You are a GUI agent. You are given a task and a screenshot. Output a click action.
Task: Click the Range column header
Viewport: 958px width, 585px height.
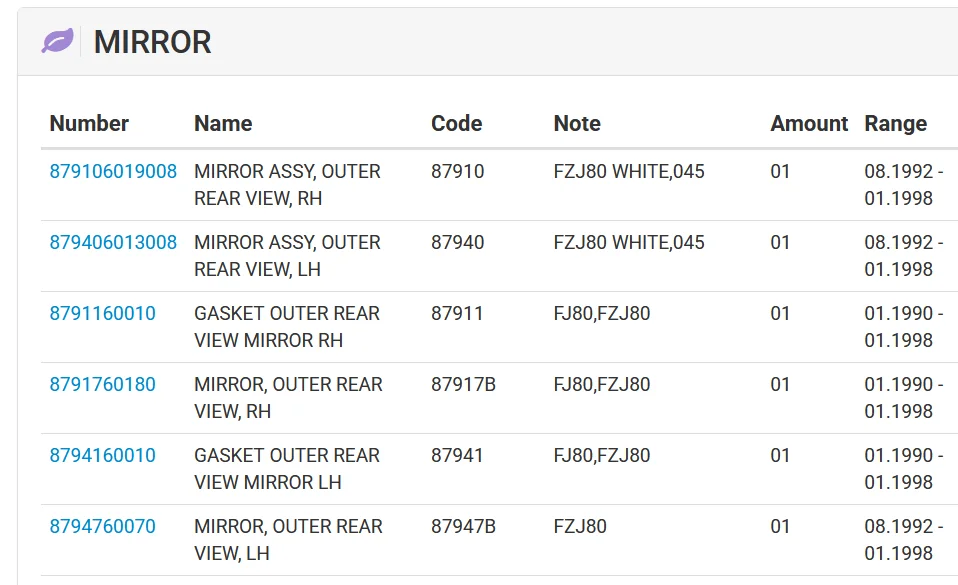point(896,123)
